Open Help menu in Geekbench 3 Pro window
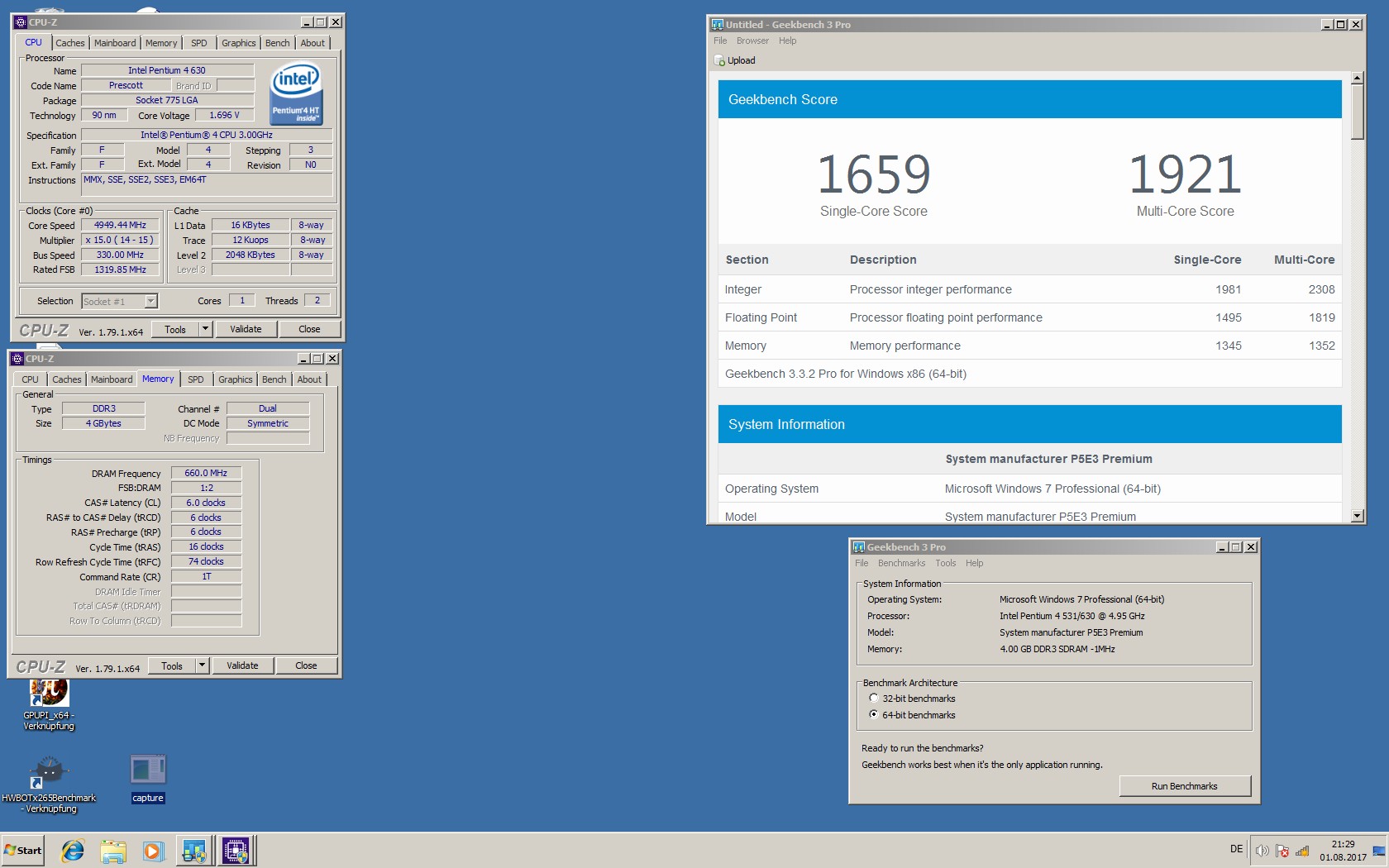 tap(974, 563)
